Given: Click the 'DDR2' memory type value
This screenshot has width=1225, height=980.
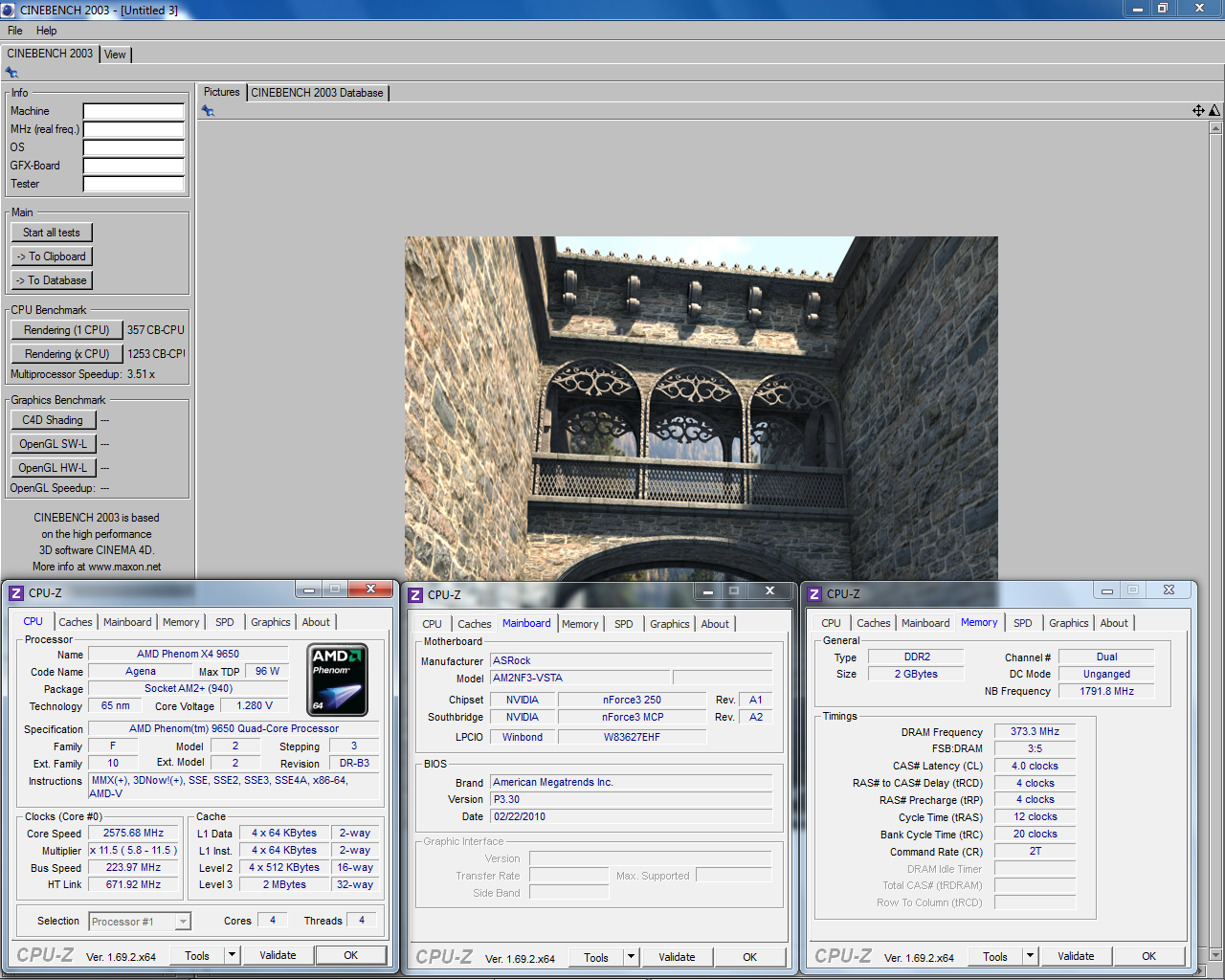Looking at the screenshot, I should pos(917,657).
